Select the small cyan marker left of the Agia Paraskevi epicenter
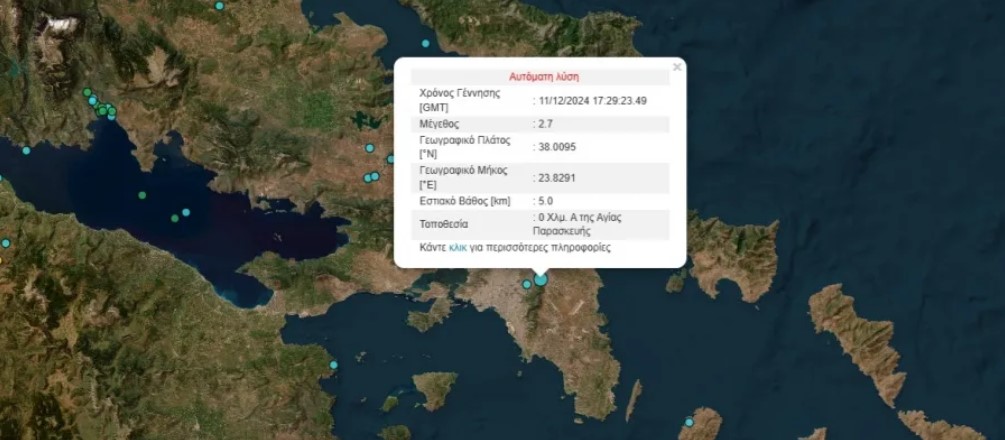Viewport: 1005px width, 440px height. [x=527, y=285]
